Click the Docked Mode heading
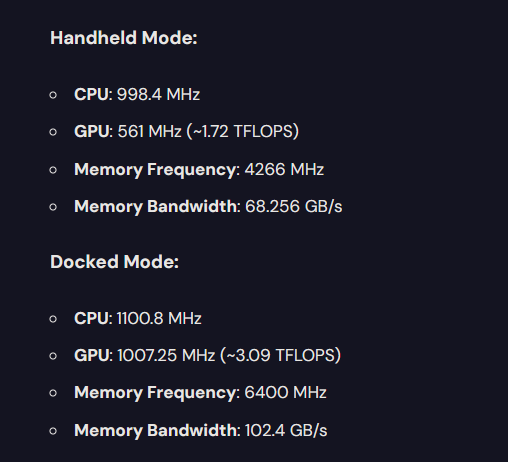 point(114,262)
